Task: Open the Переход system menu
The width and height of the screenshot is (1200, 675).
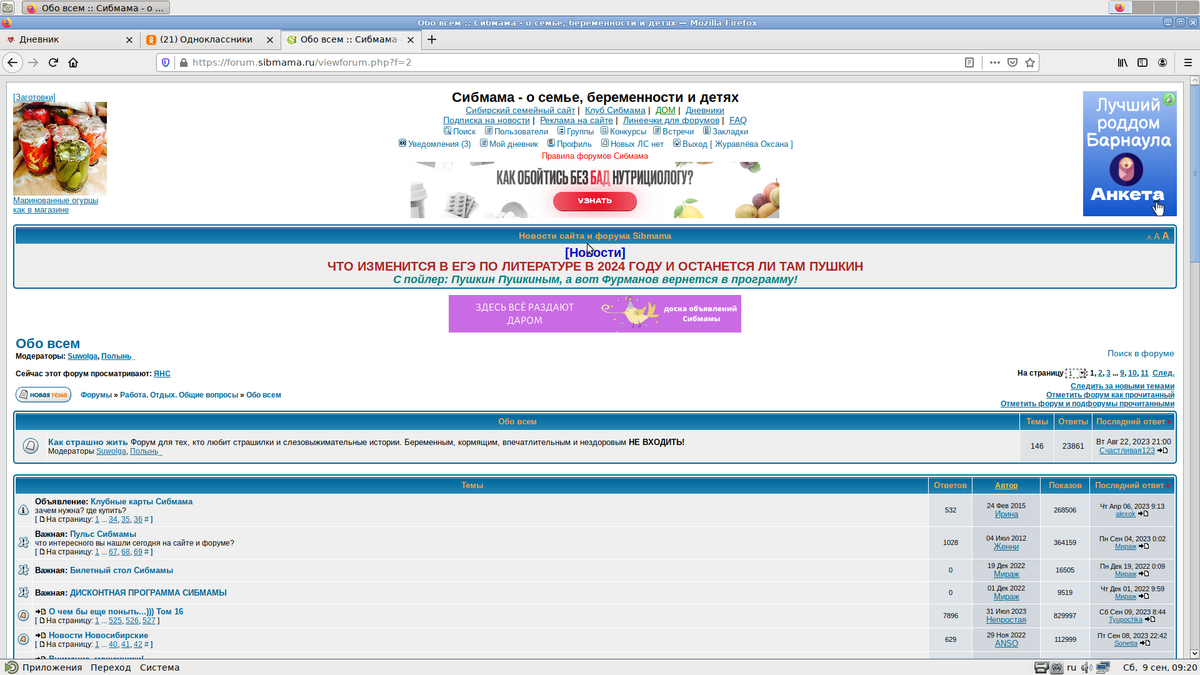Action: click(x=111, y=667)
